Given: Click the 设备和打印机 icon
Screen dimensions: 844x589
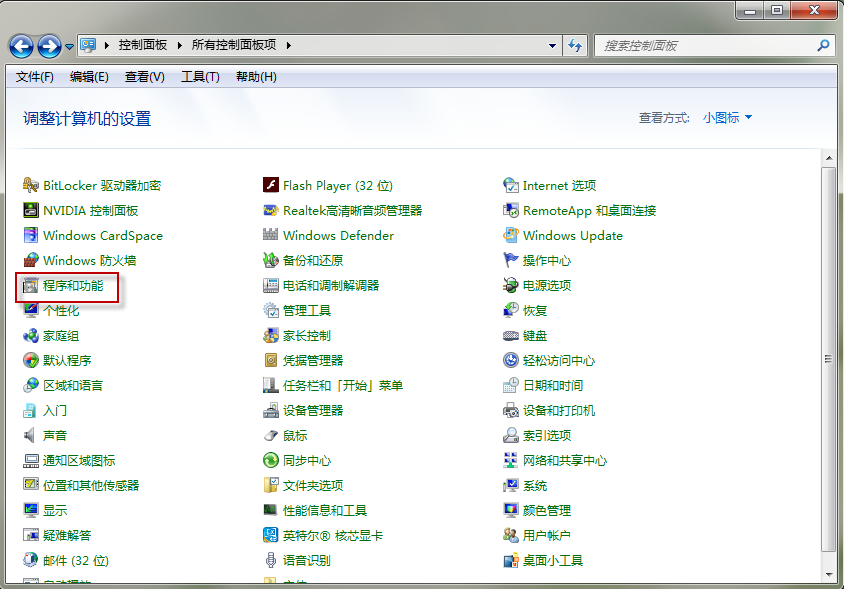Looking at the screenshot, I should 510,410.
